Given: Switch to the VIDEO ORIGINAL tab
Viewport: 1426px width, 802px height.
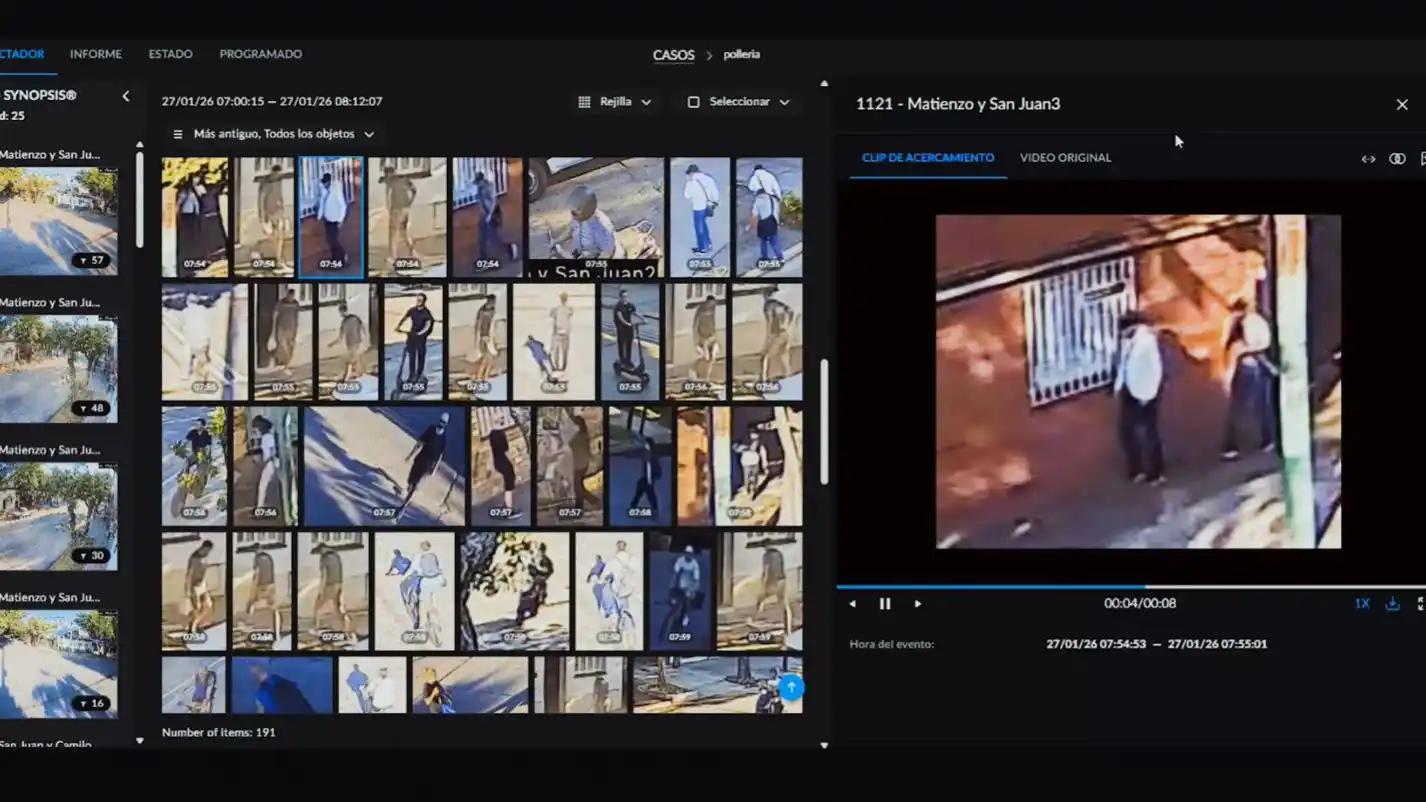Looking at the screenshot, I should [1065, 158].
